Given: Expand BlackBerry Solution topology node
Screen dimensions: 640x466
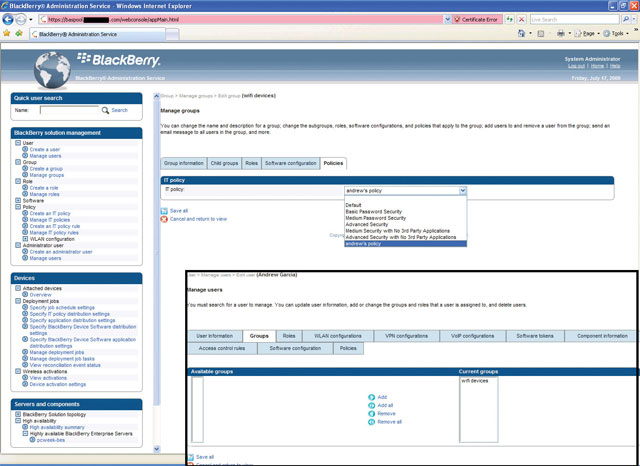Looking at the screenshot, I should coord(18,414).
